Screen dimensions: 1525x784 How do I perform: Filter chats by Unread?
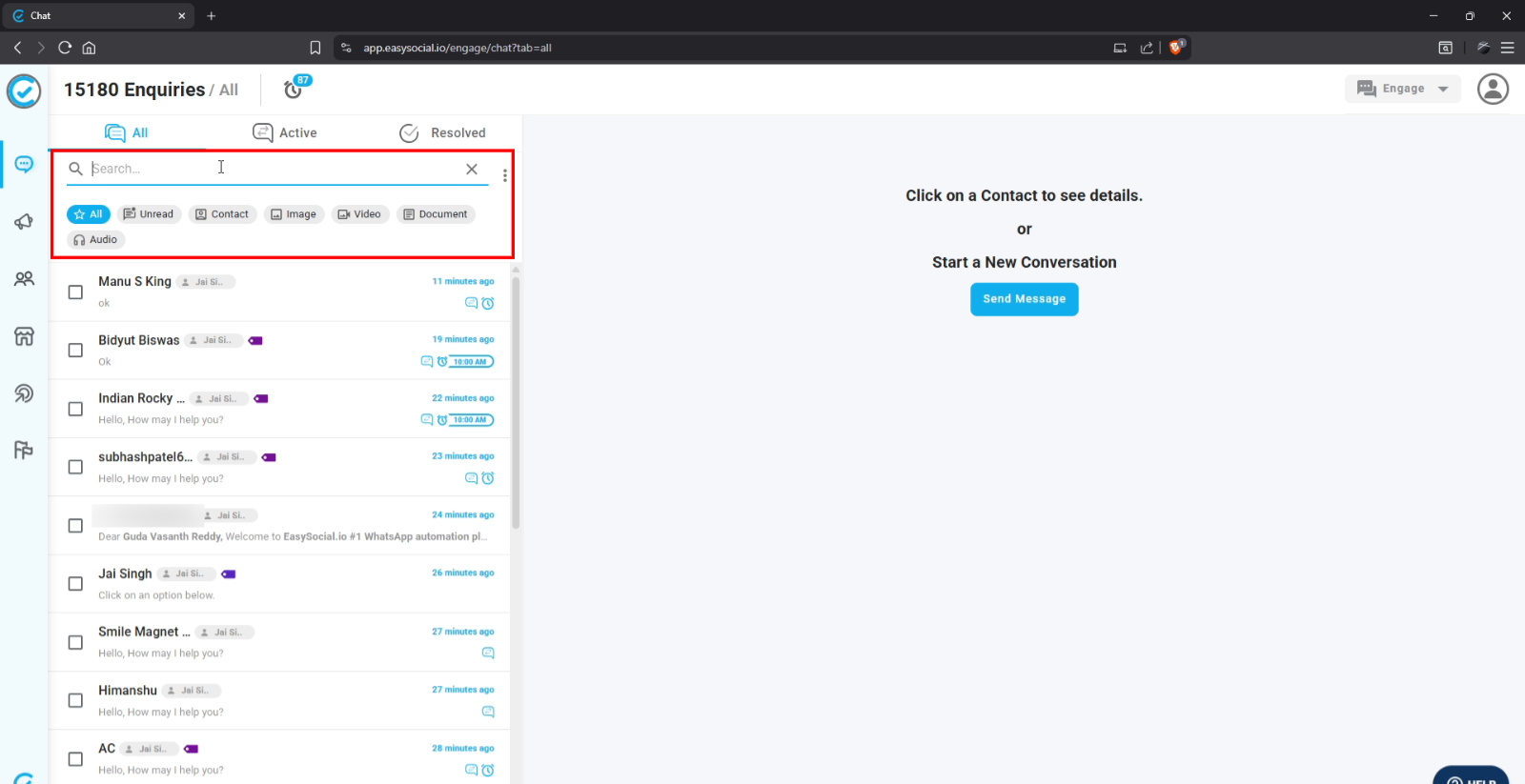click(x=149, y=214)
